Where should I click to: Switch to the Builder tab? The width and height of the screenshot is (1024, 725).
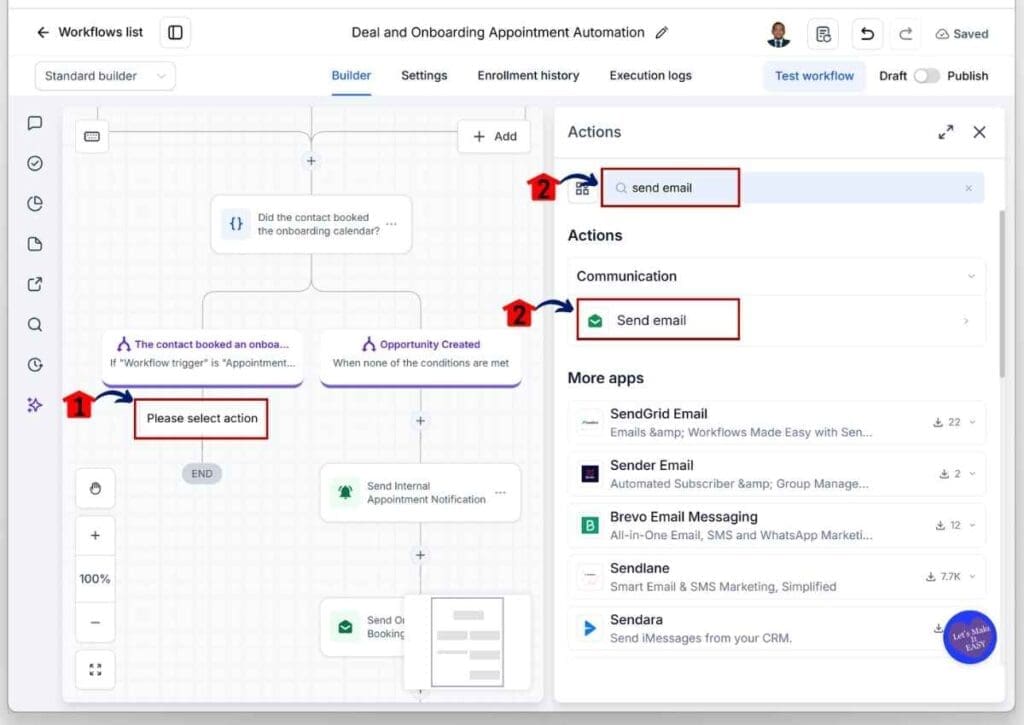pyautogui.click(x=351, y=76)
